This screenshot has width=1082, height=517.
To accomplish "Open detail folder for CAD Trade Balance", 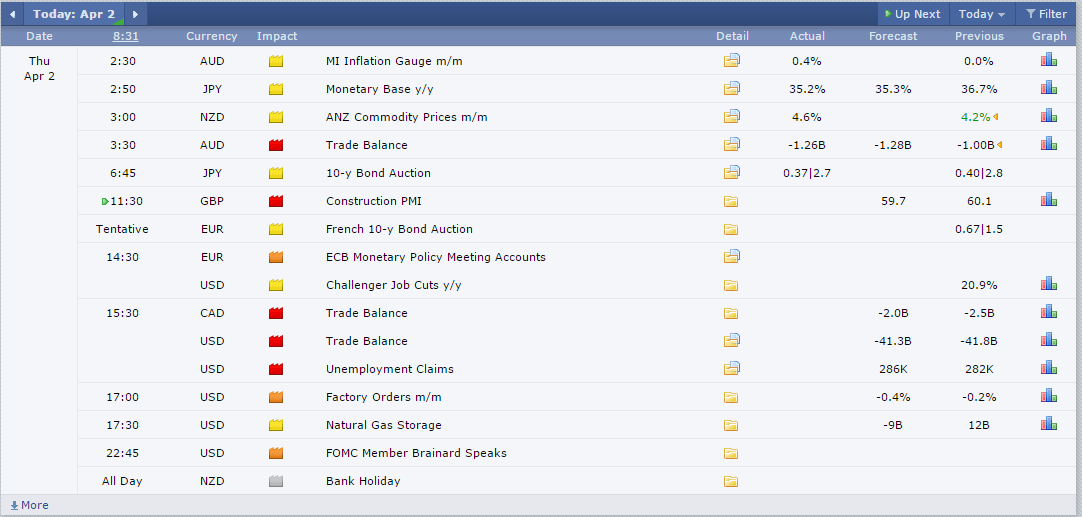I will (731, 313).
